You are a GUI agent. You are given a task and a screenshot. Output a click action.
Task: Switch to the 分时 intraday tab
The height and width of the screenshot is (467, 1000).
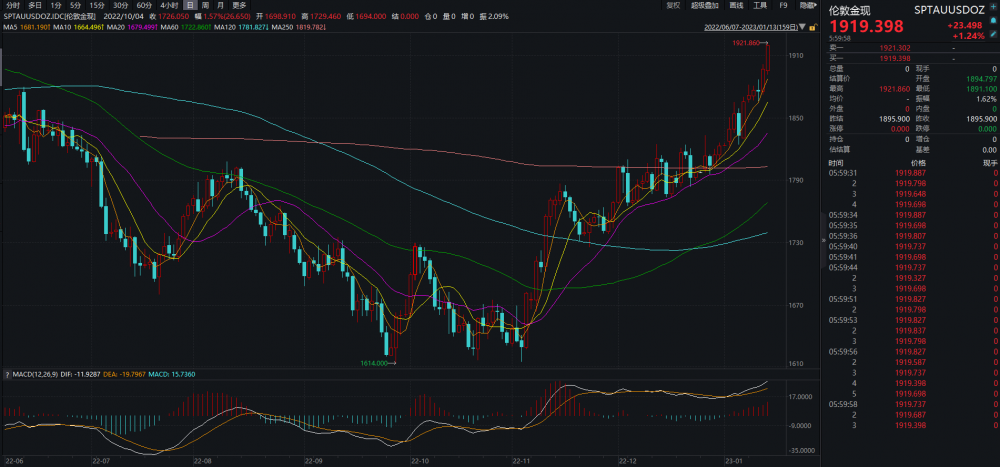(12, 5)
